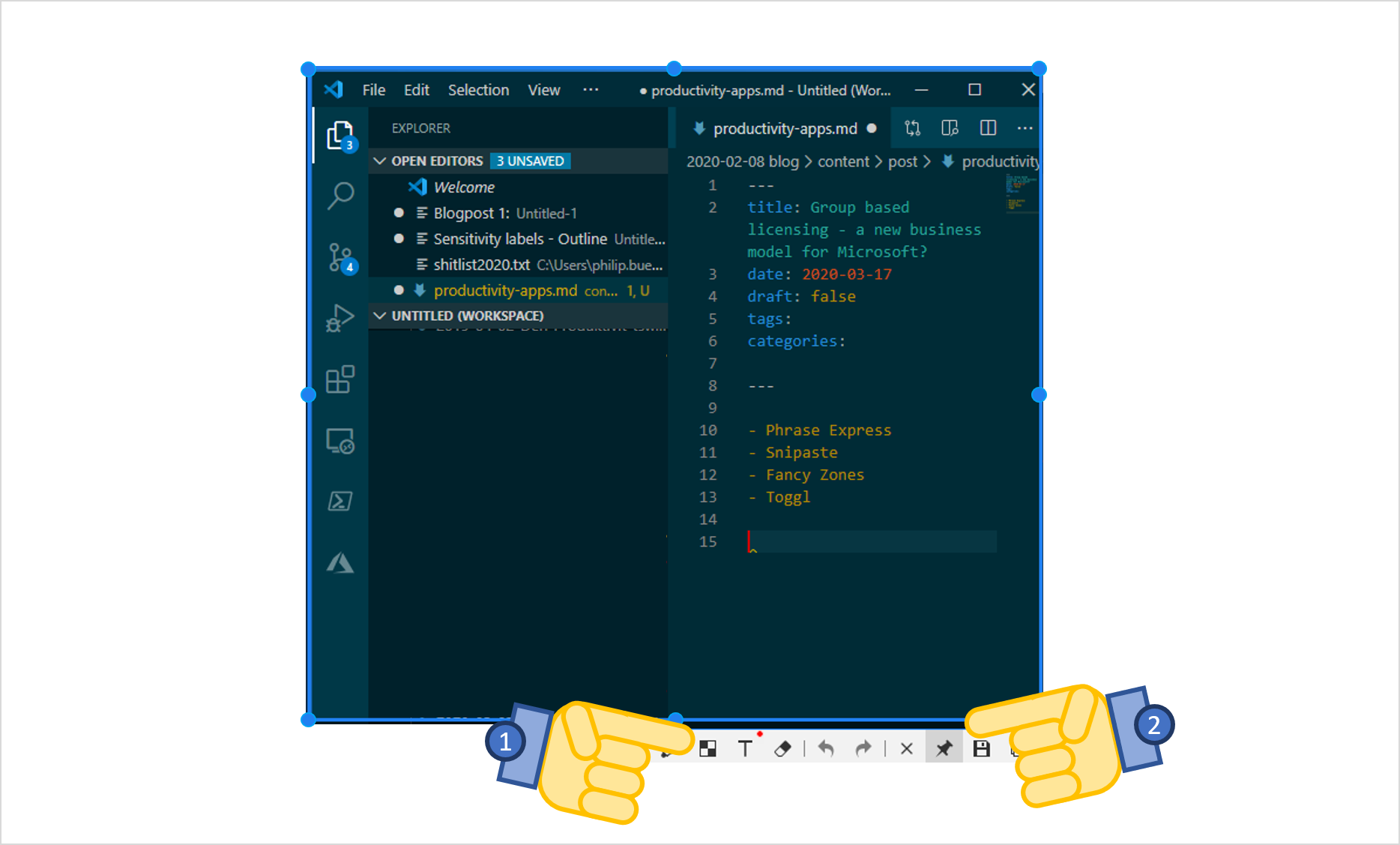This screenshot has height=845, width=1400.
Task: Open Blogpost 1: Untitled-1 editor entry
Action: click(x=518, y=213)
